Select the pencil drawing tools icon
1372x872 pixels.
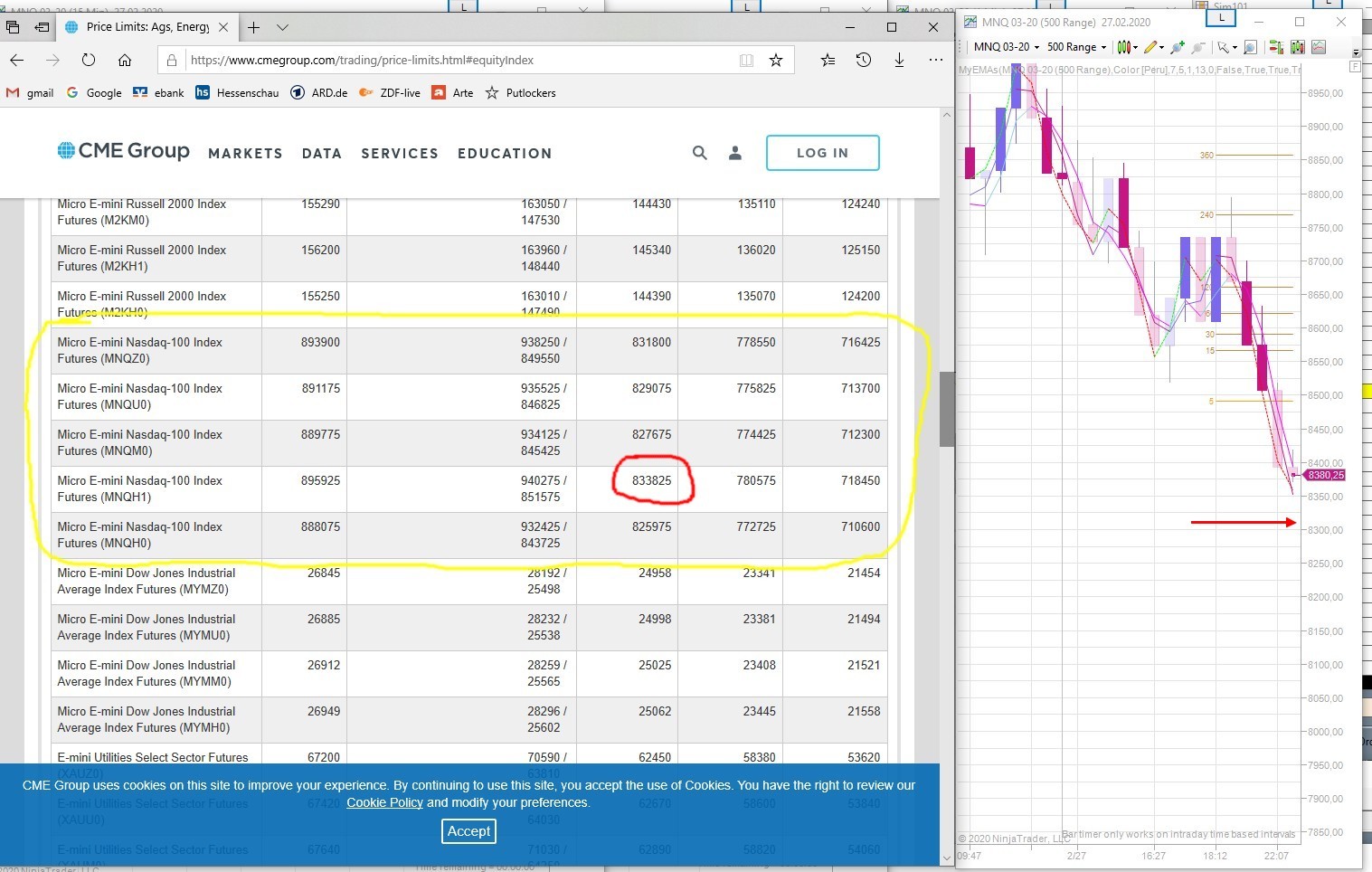click(x=1150, y=47)
